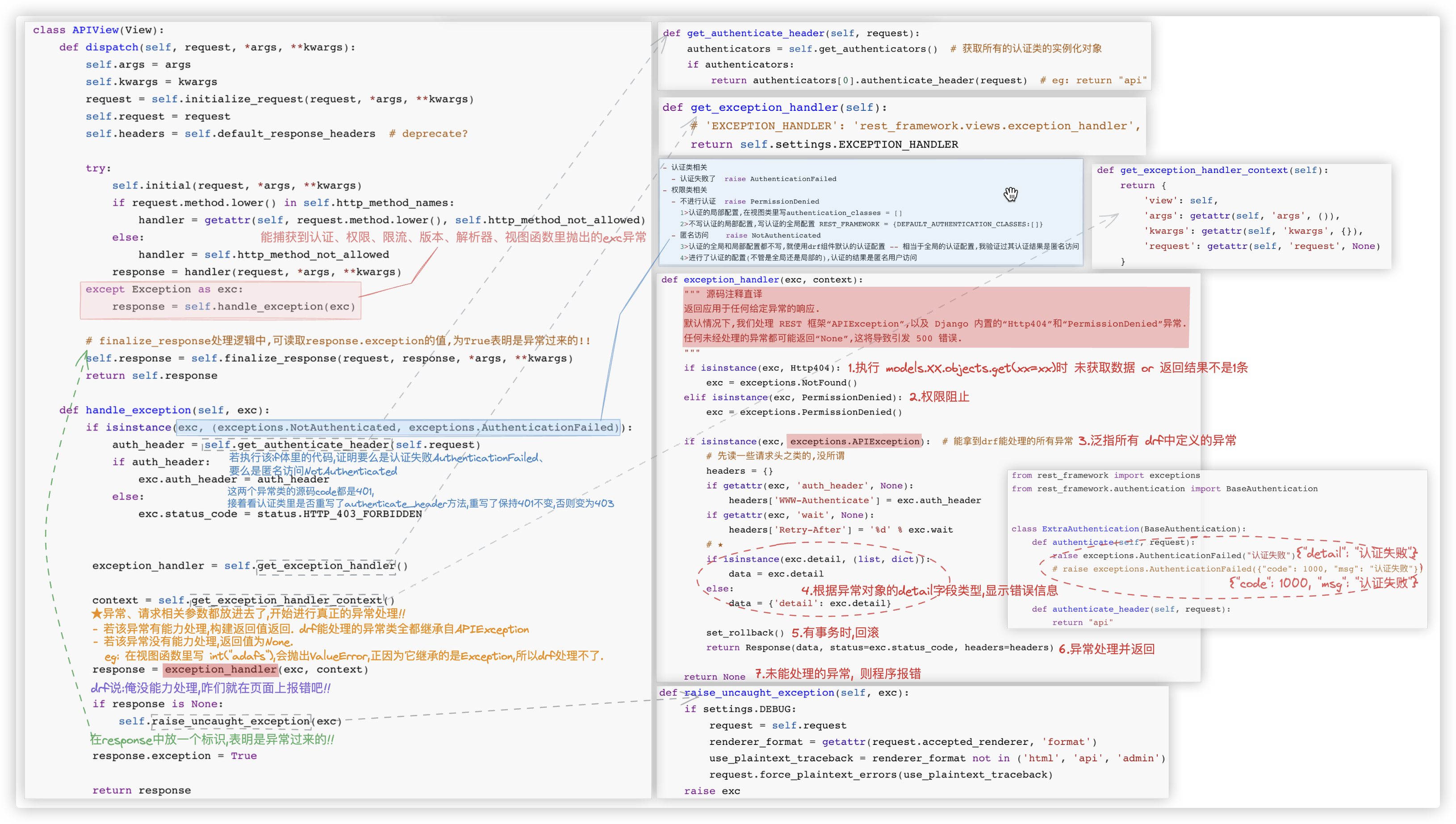Click the '# deprecate?' comment
Screen dimensions: 1456x824
[x=428, y=134]
